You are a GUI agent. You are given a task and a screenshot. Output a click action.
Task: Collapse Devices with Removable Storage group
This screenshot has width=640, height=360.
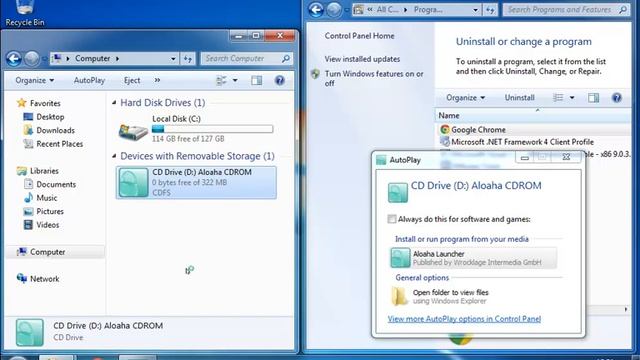tap(114, 156)
